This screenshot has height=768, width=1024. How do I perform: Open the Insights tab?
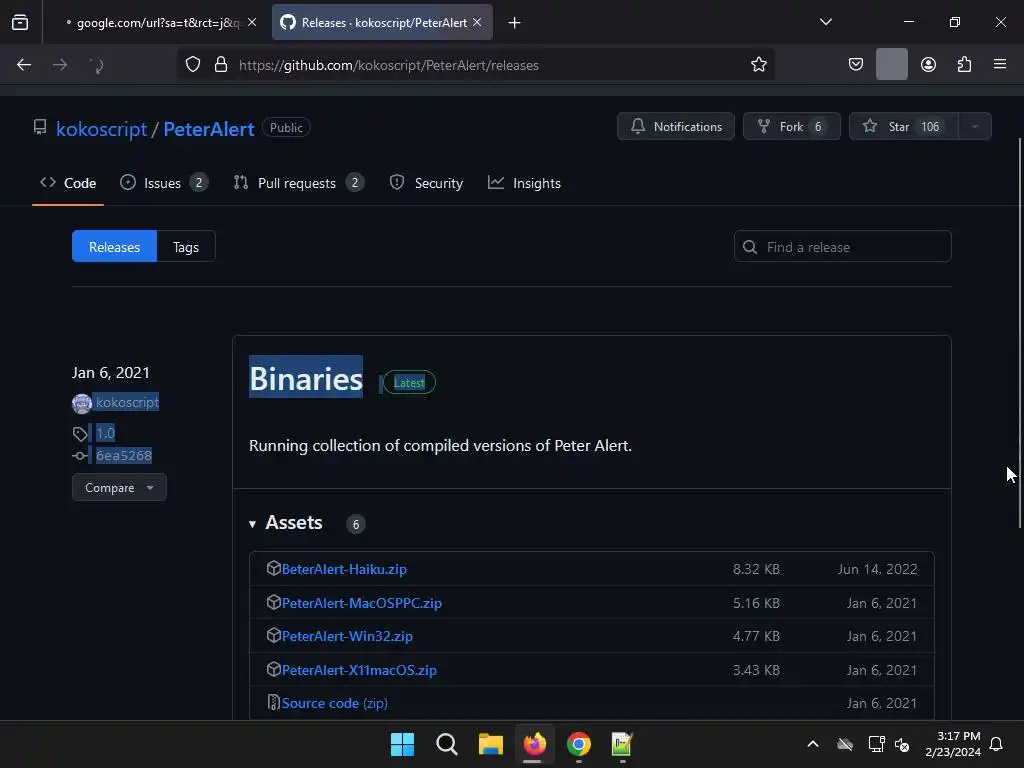524,183
